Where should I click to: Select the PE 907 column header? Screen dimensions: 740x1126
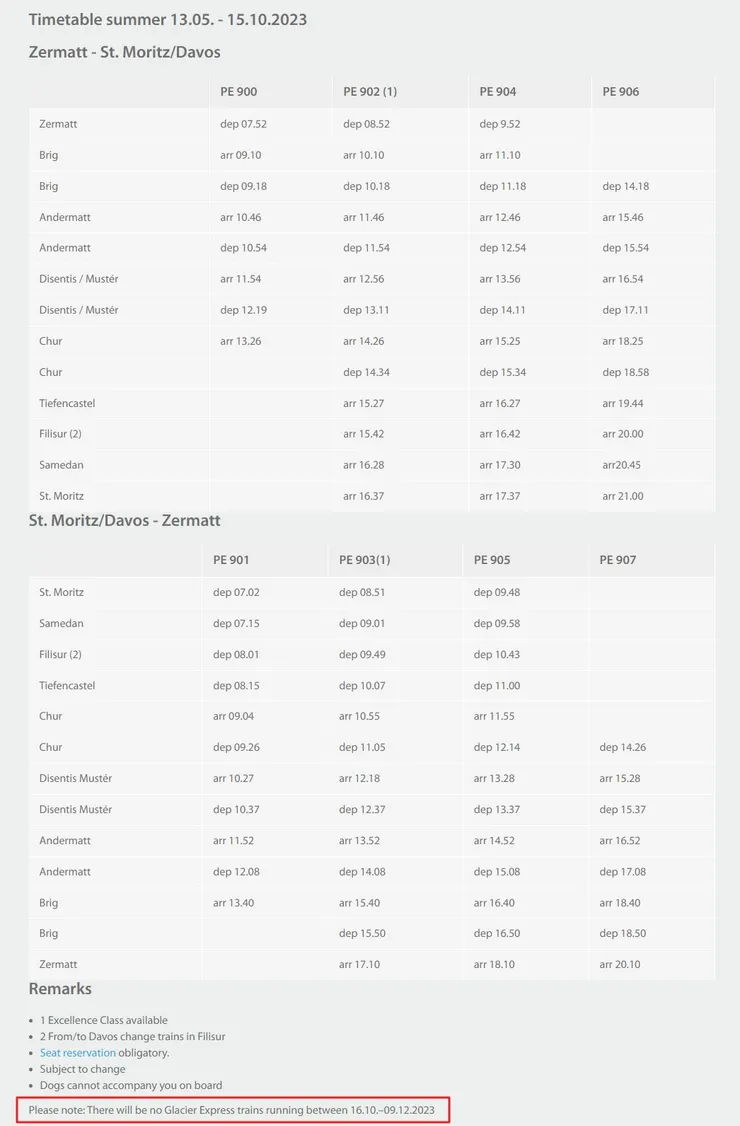tap(618, 560)
